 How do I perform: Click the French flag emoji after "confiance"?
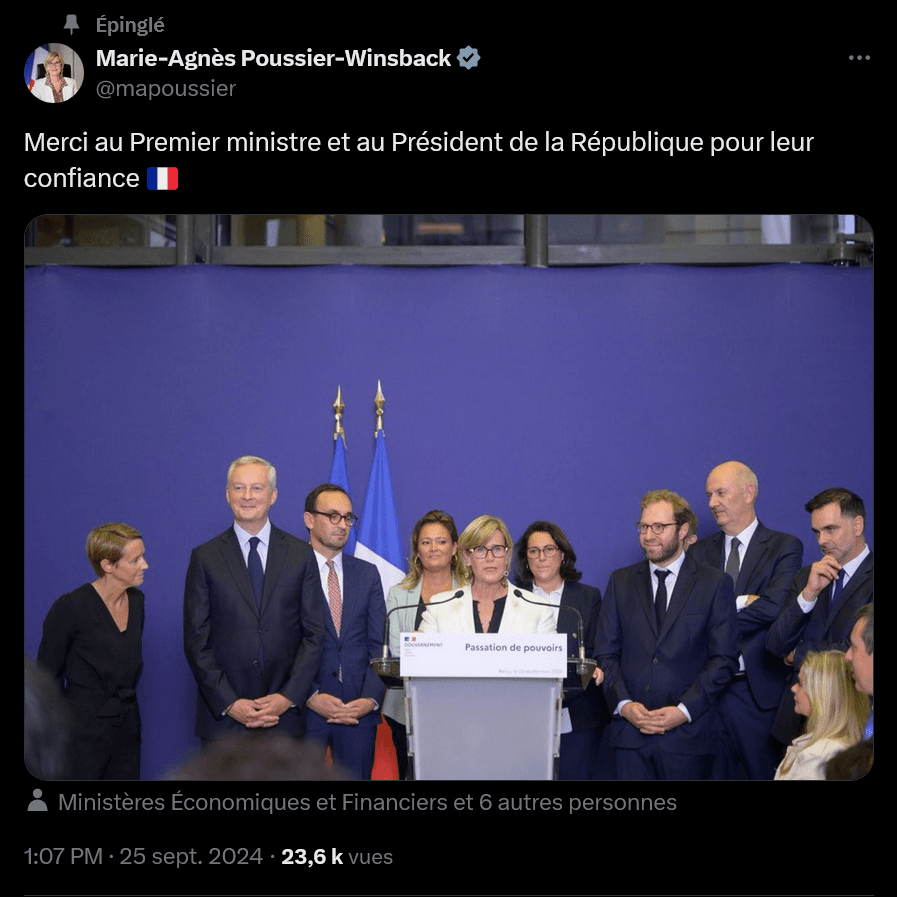click(162, 178)
